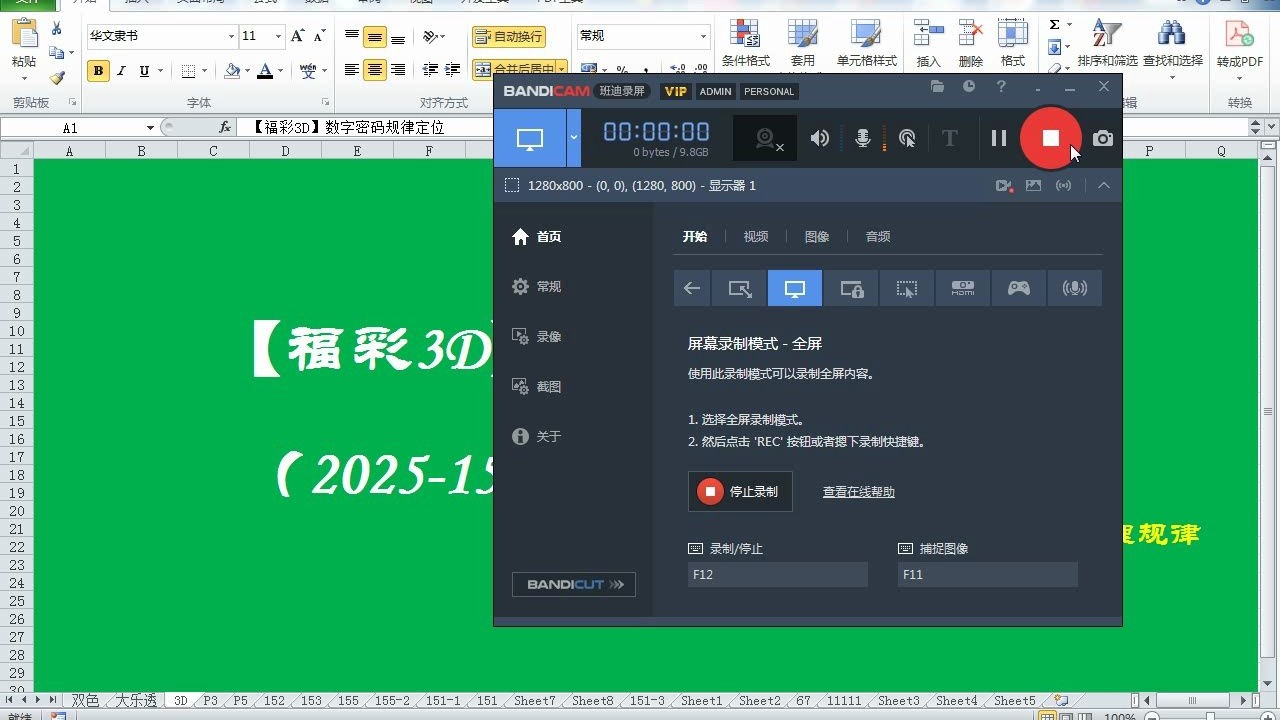Toggle Italic in the Excel ribbon
Image resolution: width=1280 pixels, height=720 pixels.
coord(122,71)
